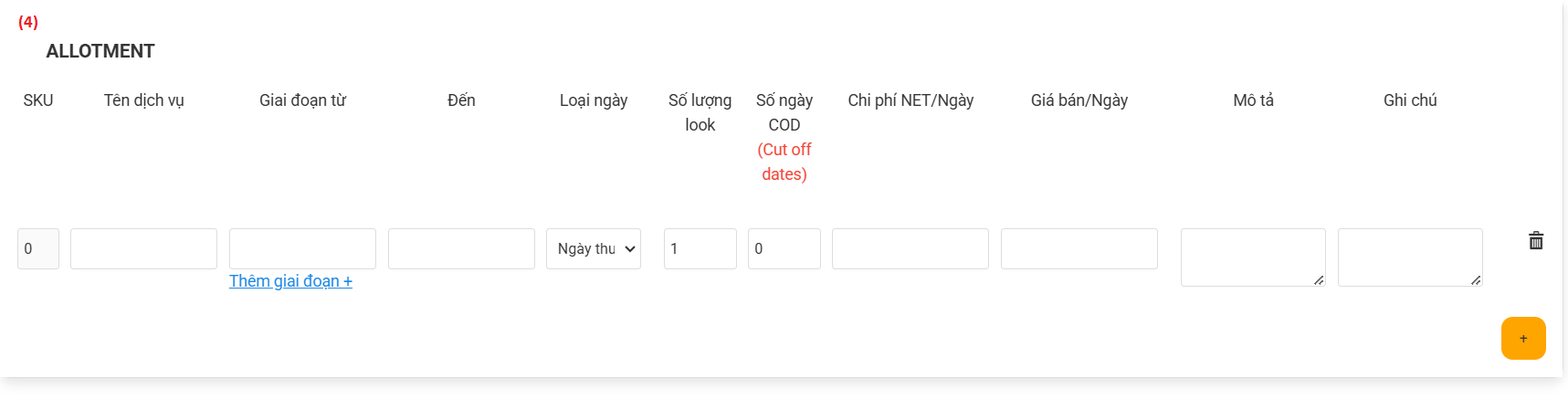1568x399 pixels.
Task: Grab the Mô tả textarea resize handle
Action: pos(1319,280)
